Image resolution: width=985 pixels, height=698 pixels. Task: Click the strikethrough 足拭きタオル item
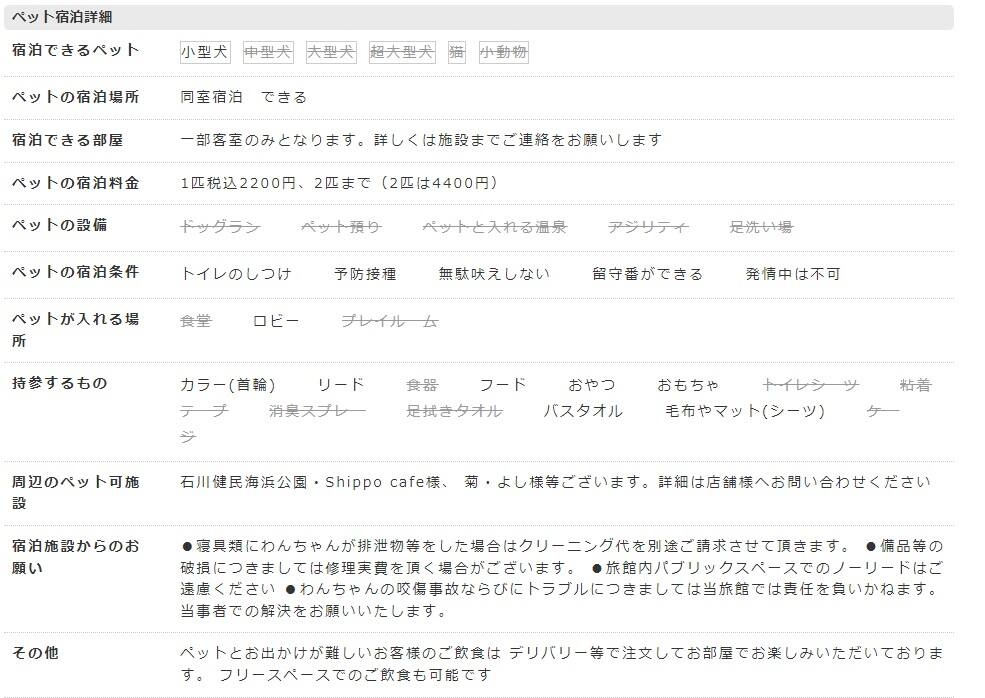click(454, 411)
